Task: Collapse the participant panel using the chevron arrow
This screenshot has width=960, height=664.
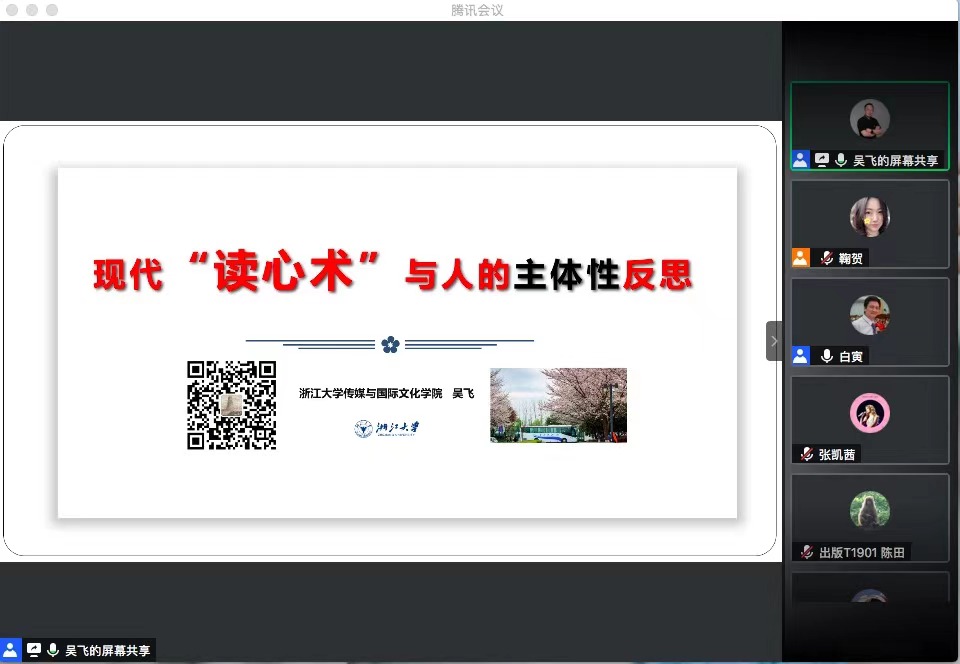Action: pos(774,340)
